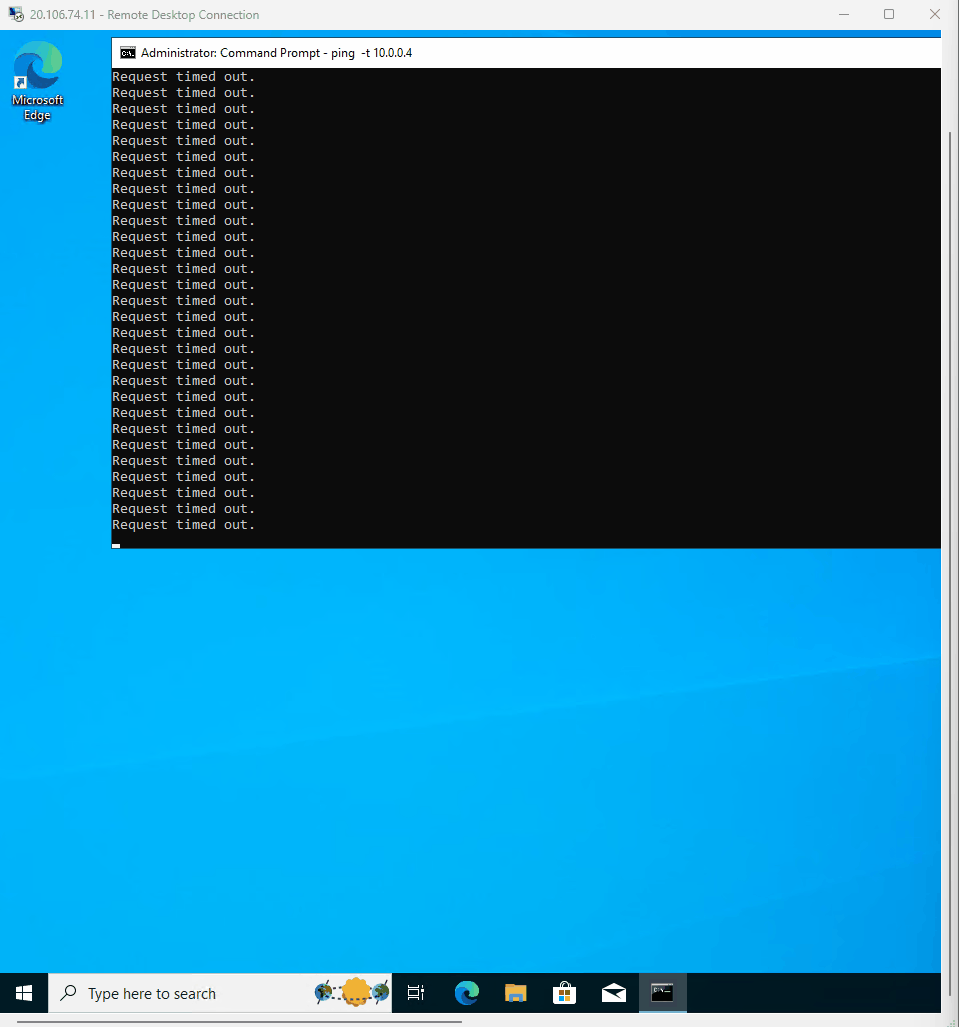This screenshot has height=1027, width=959.
Task: Click the Command Prompt window title text
Action: tap(276, 53)
